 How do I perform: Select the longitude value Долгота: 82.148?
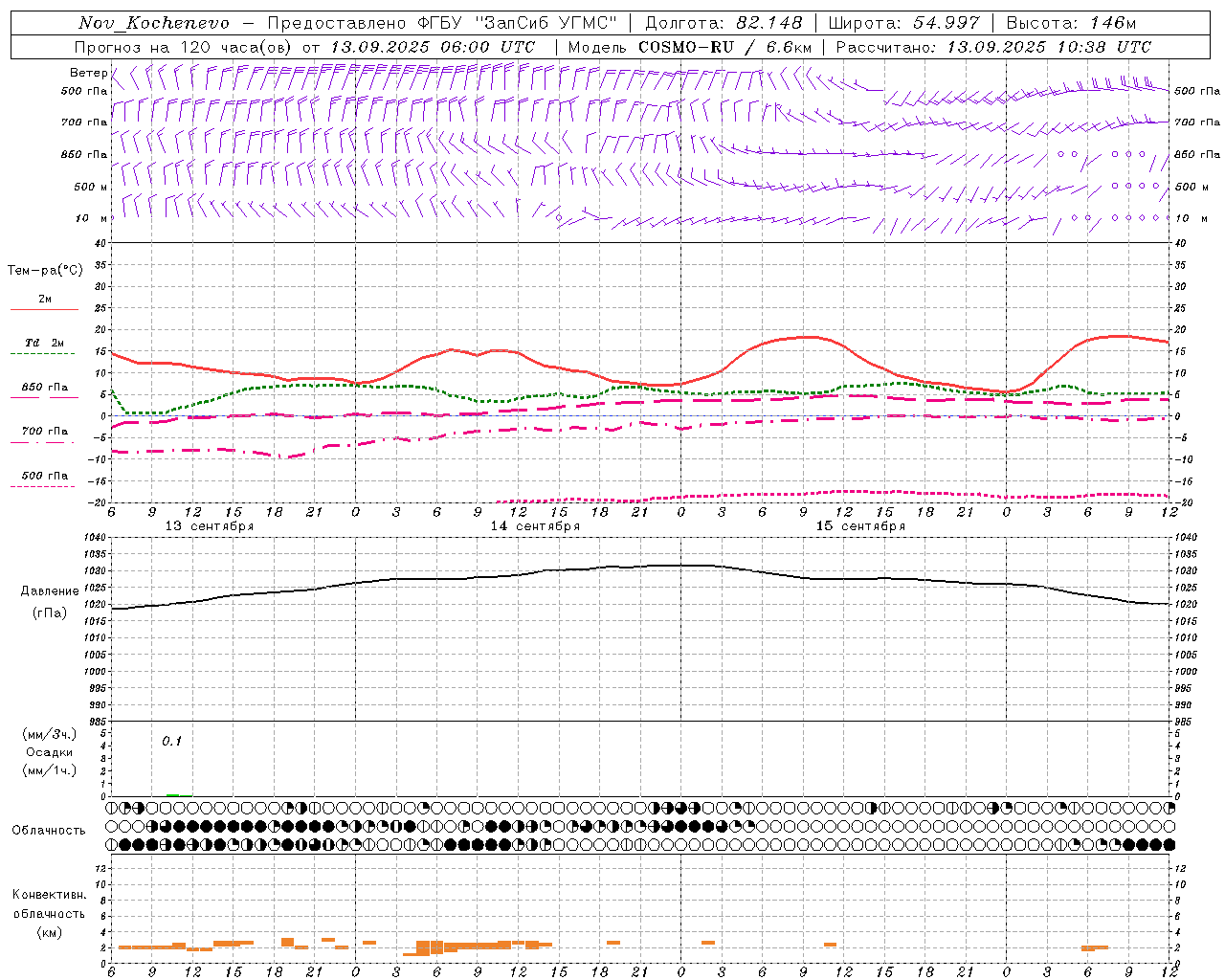pos(724,23)
